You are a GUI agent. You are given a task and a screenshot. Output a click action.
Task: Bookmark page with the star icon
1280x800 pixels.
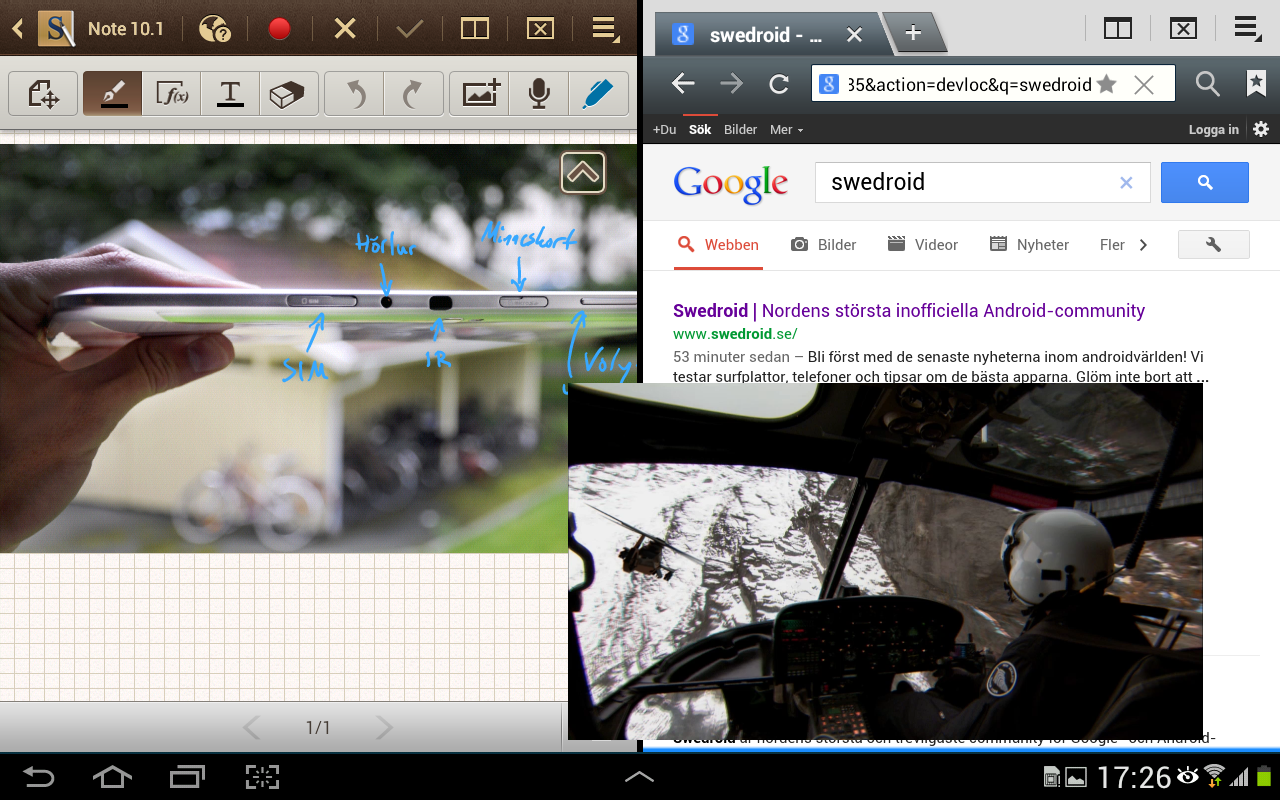click(1106, 84)
